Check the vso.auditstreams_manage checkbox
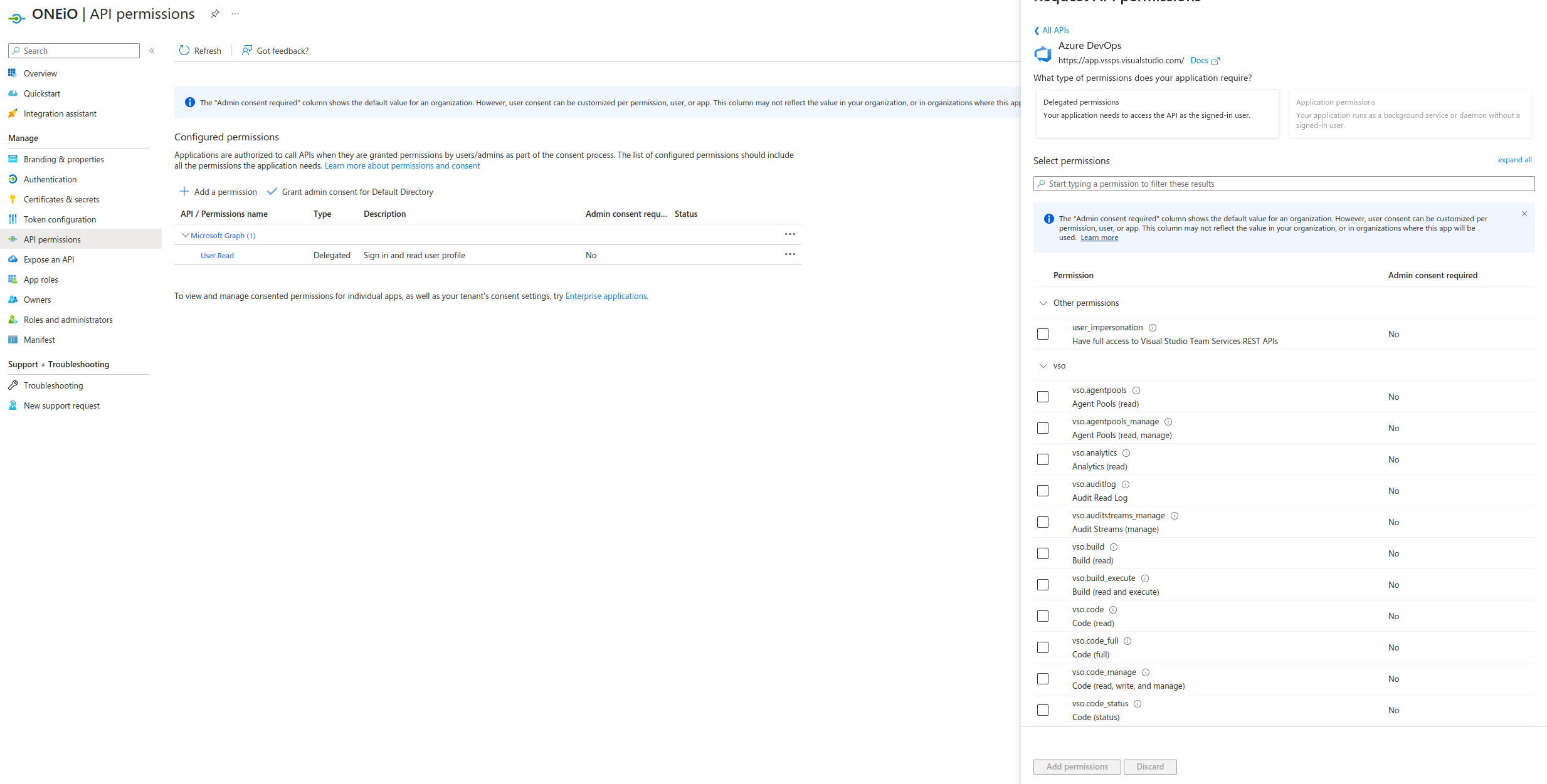This screenshot has height=784, width=1547. (x=1043, y=522)
